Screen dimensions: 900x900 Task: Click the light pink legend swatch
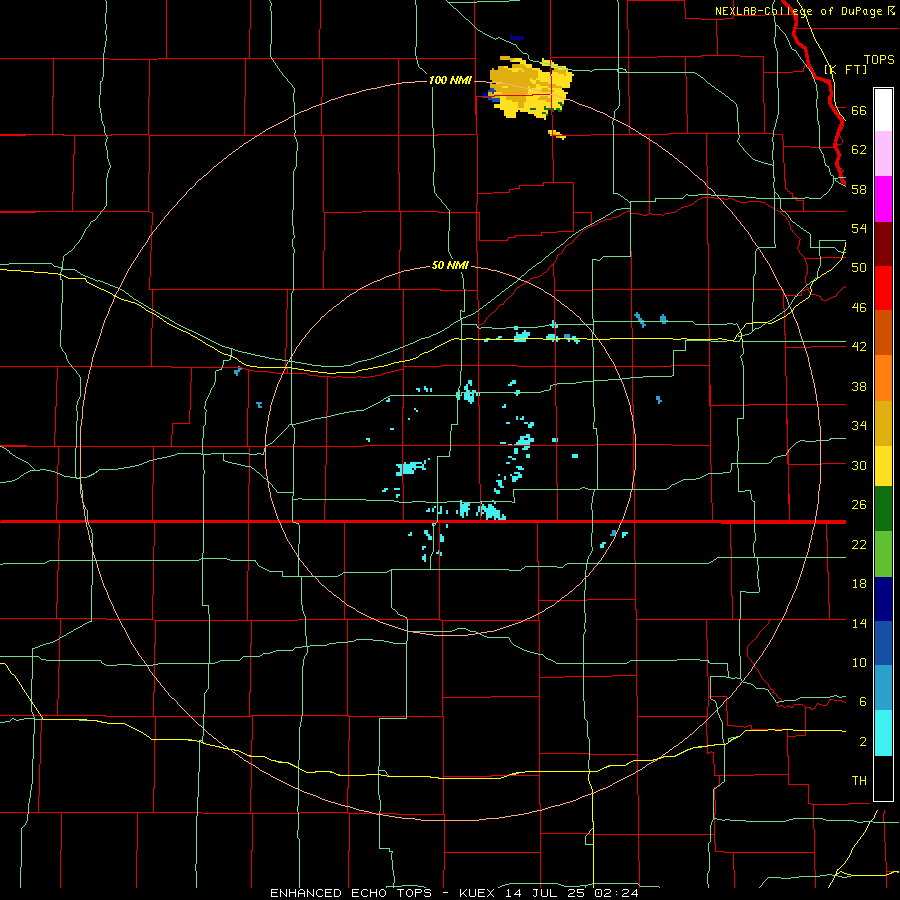click(883, 154)
